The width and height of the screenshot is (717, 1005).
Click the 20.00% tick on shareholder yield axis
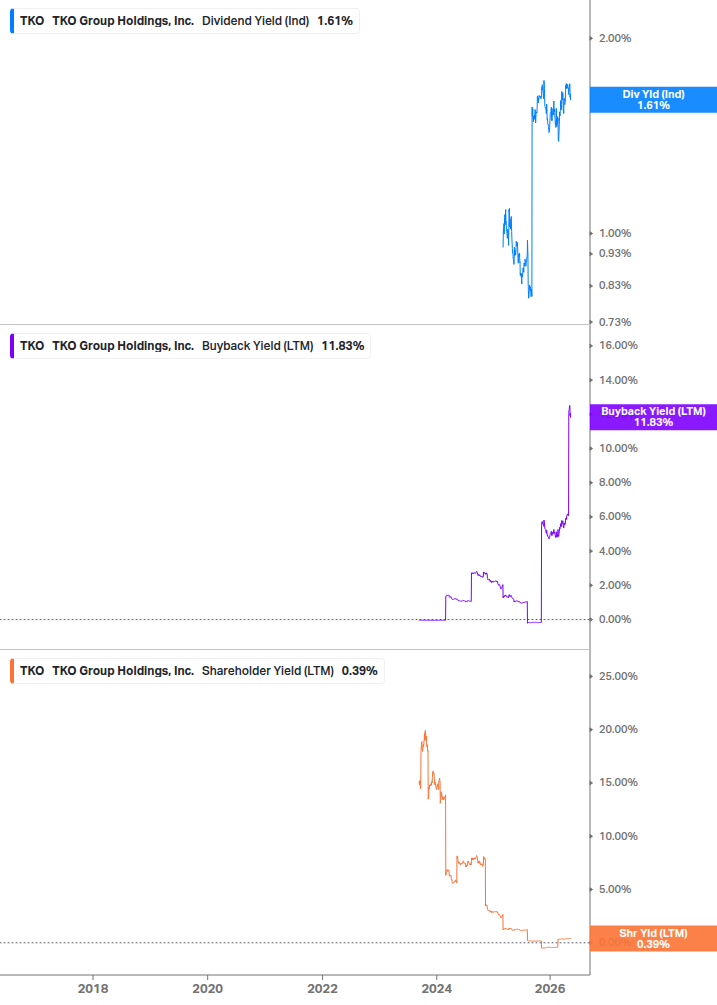tap(618, 729)
